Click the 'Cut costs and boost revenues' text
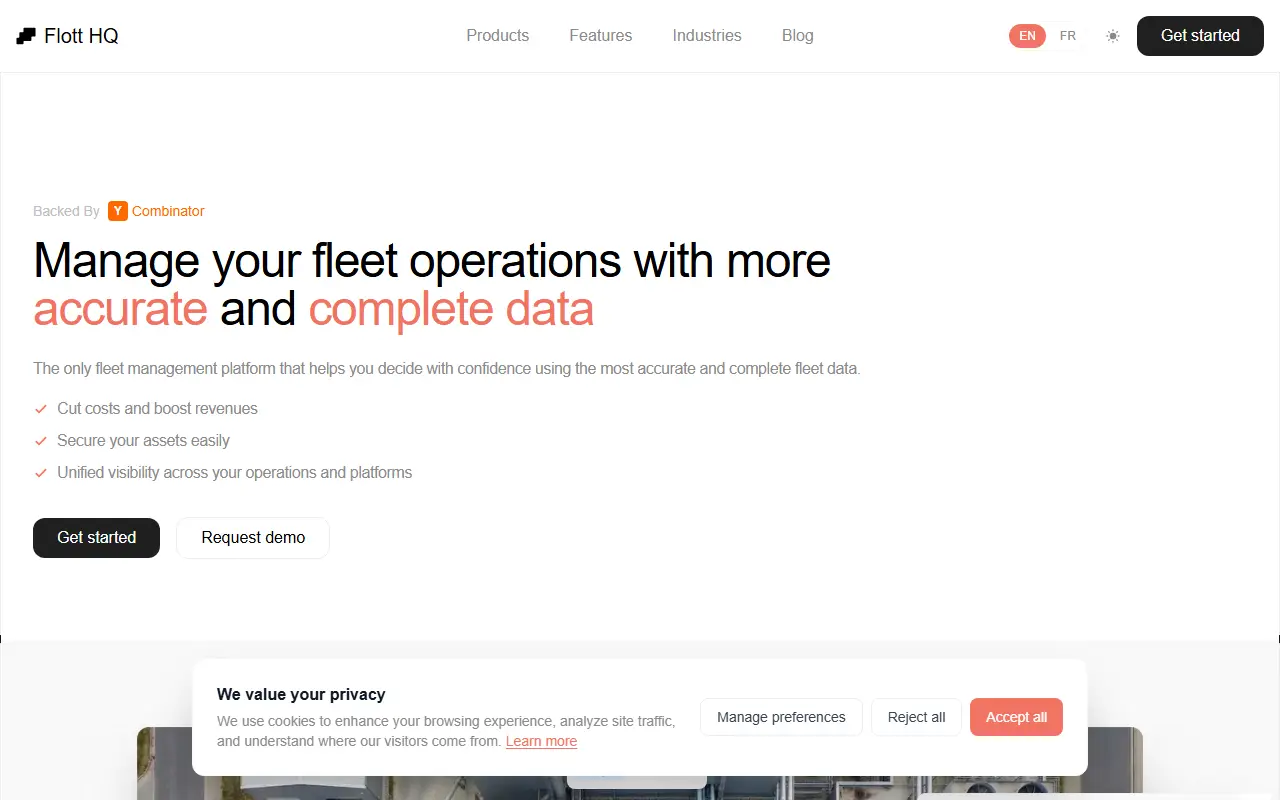This screenshot has width=1280, height=800. pos(157,409)
